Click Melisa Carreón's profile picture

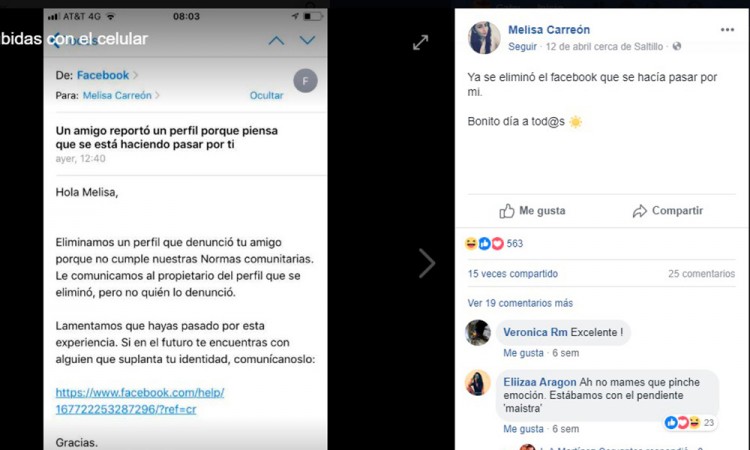[x=484, y=37]
